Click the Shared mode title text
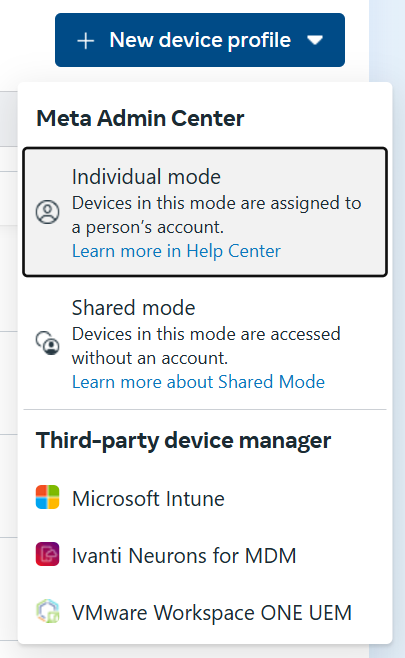The height and width of the screenshot is (658, 405). pos(133,308)
